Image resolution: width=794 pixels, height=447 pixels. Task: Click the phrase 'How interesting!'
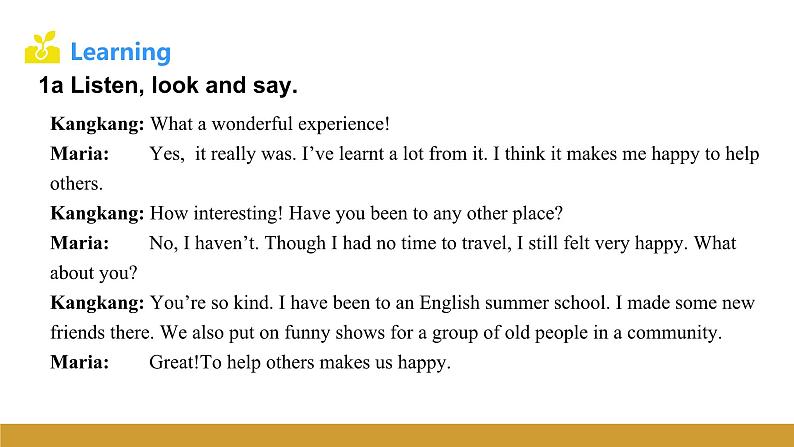(x=216, y=213)
